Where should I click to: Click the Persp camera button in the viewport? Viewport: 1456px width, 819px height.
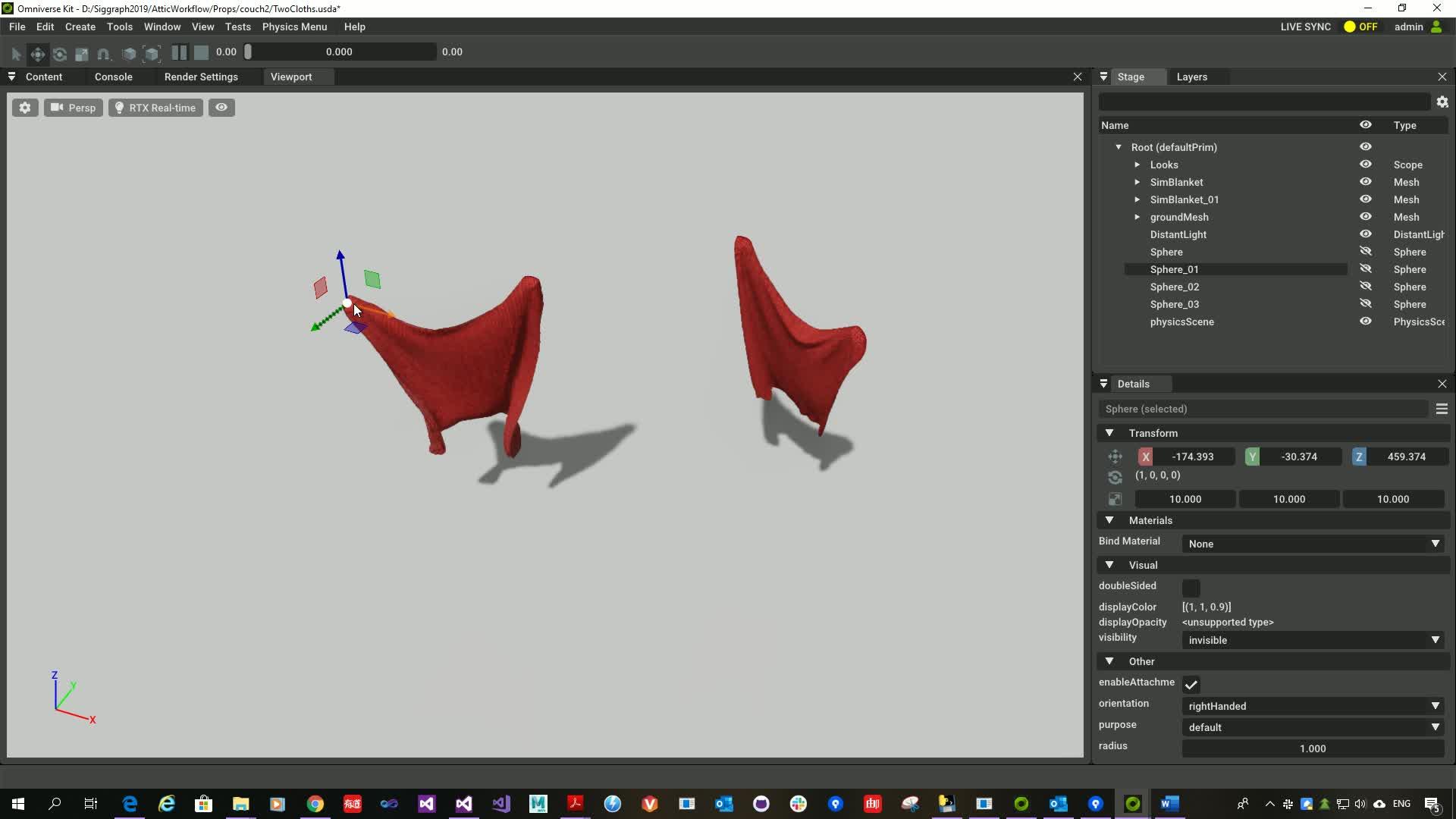coord(73,107)
